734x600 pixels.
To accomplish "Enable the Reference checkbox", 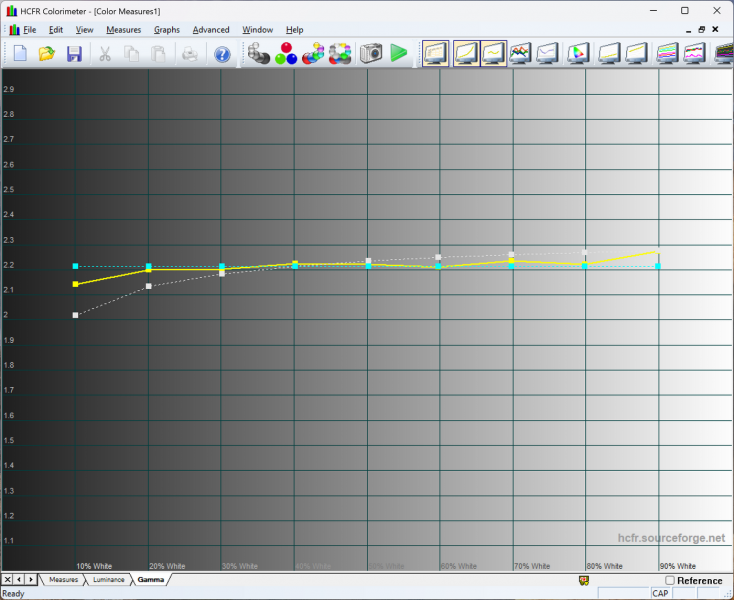I will [x=670, y=581].
